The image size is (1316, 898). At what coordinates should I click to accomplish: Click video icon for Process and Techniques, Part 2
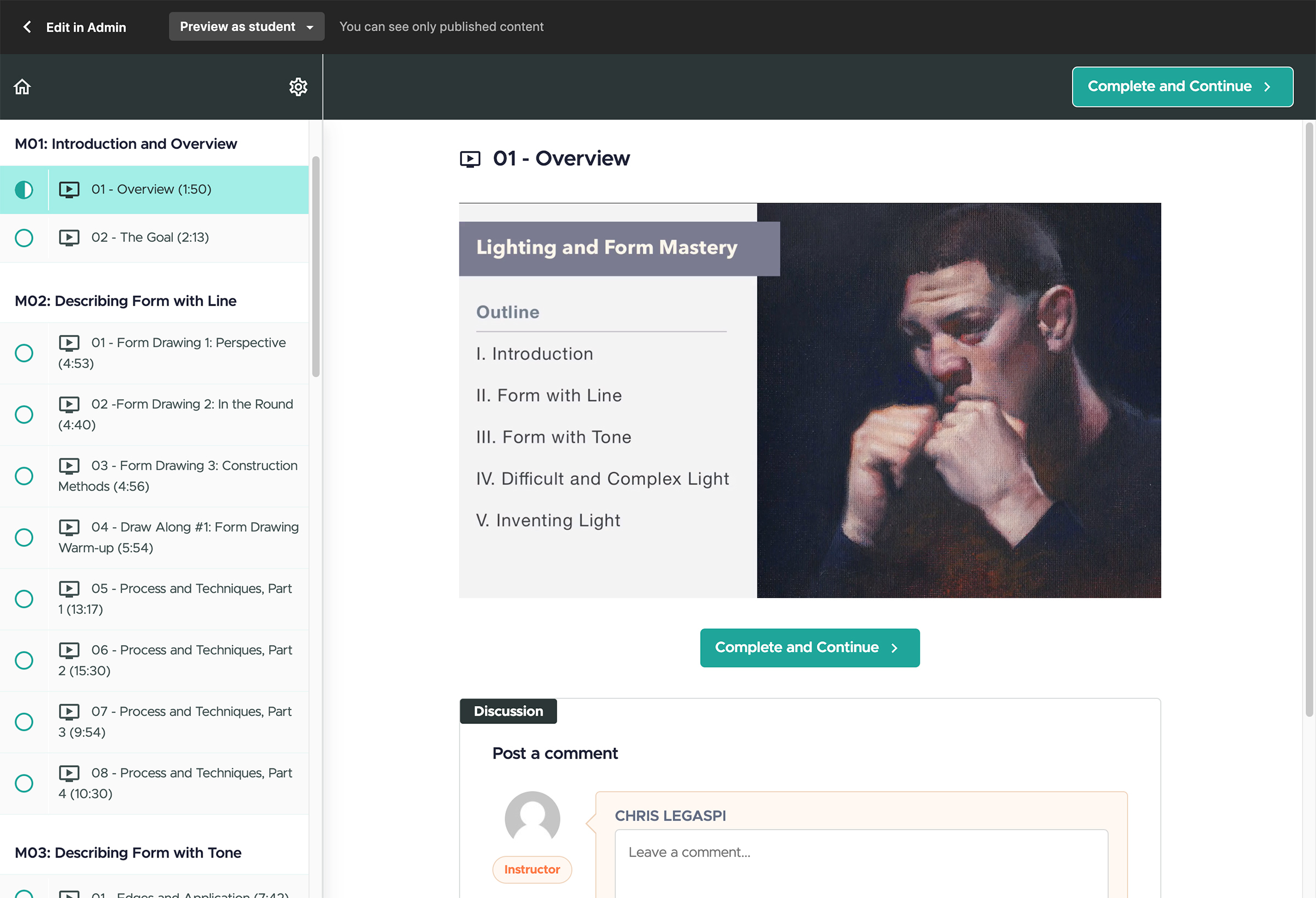[69, 650]
